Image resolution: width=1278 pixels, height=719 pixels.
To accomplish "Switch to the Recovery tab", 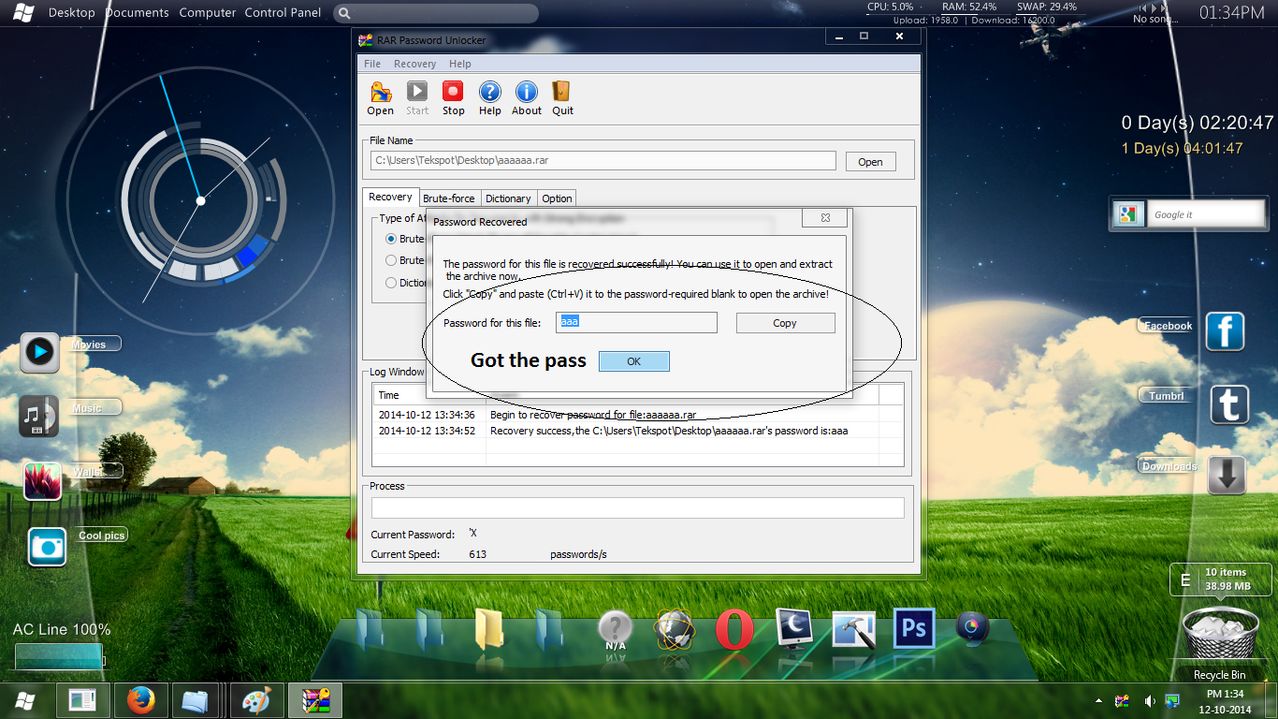I will click(390, 197).
